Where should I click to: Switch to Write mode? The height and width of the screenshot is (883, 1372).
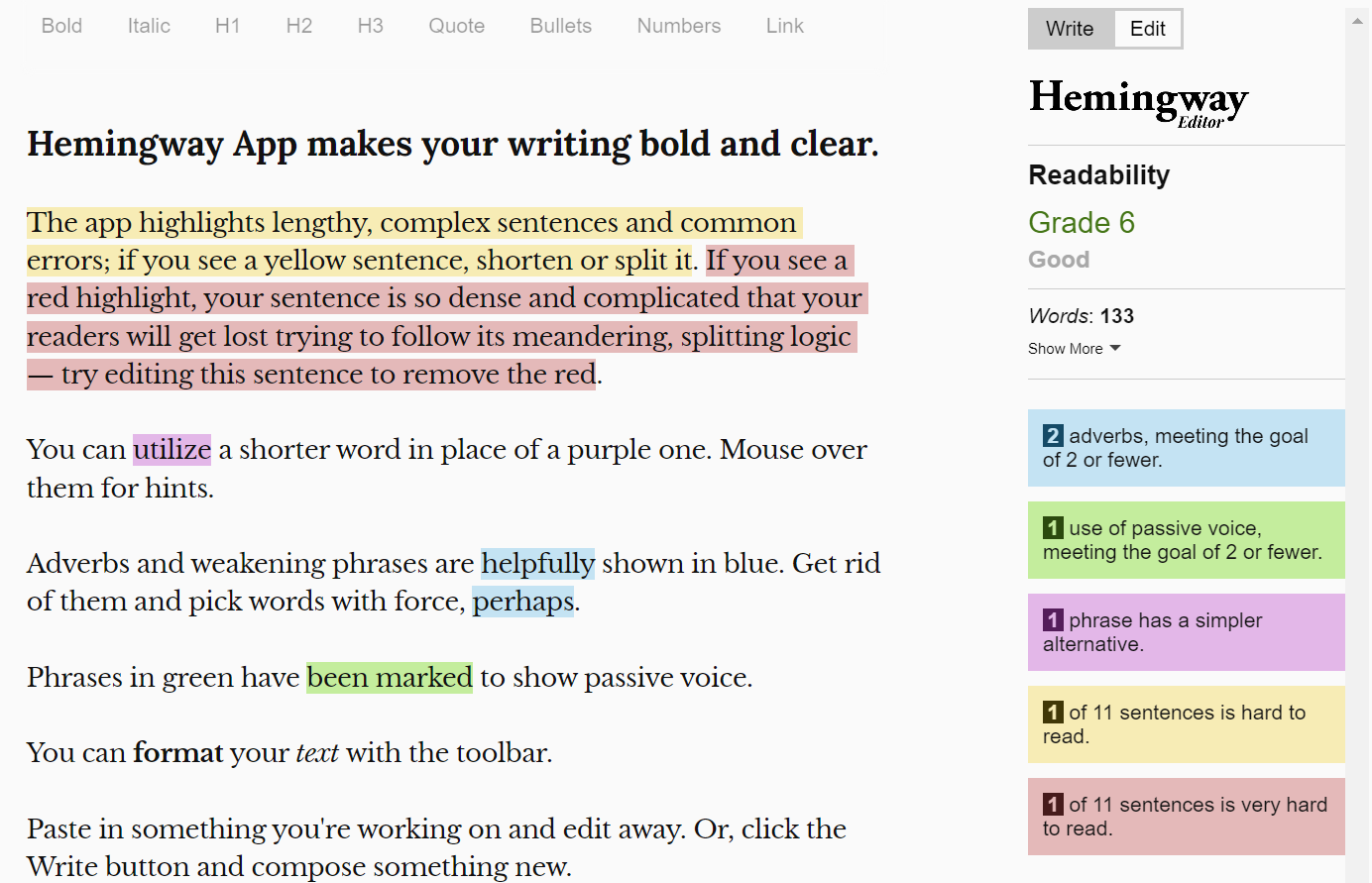point(1071,29)
